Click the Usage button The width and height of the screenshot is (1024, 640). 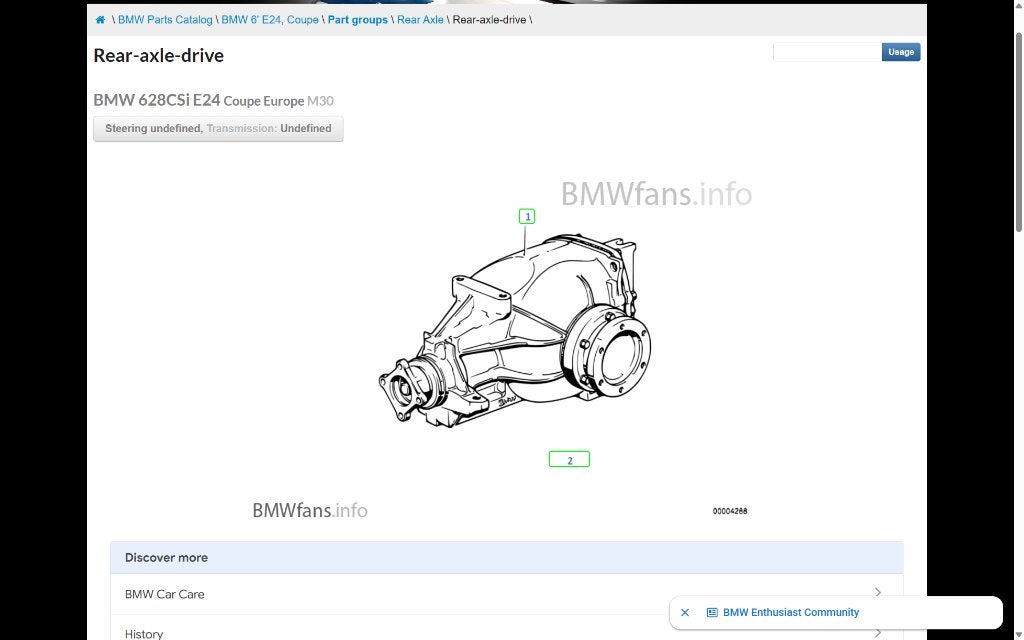[901, 52]
